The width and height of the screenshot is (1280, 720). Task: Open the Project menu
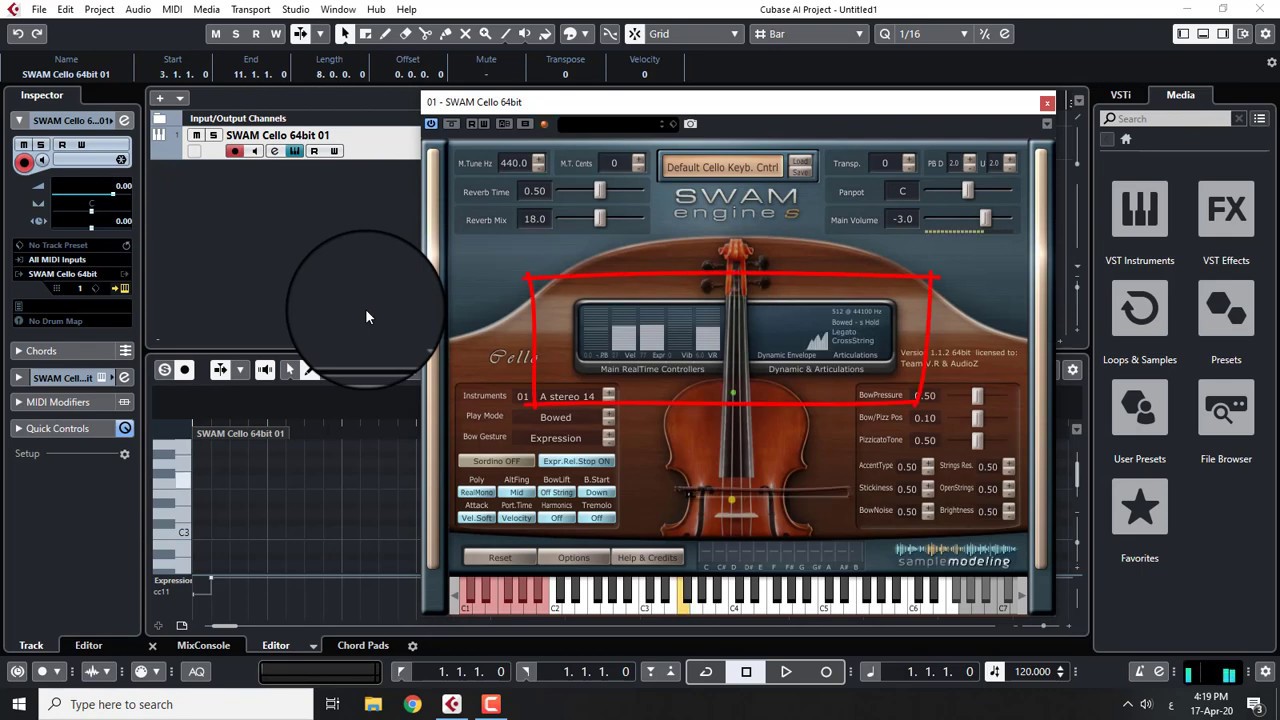99,9
